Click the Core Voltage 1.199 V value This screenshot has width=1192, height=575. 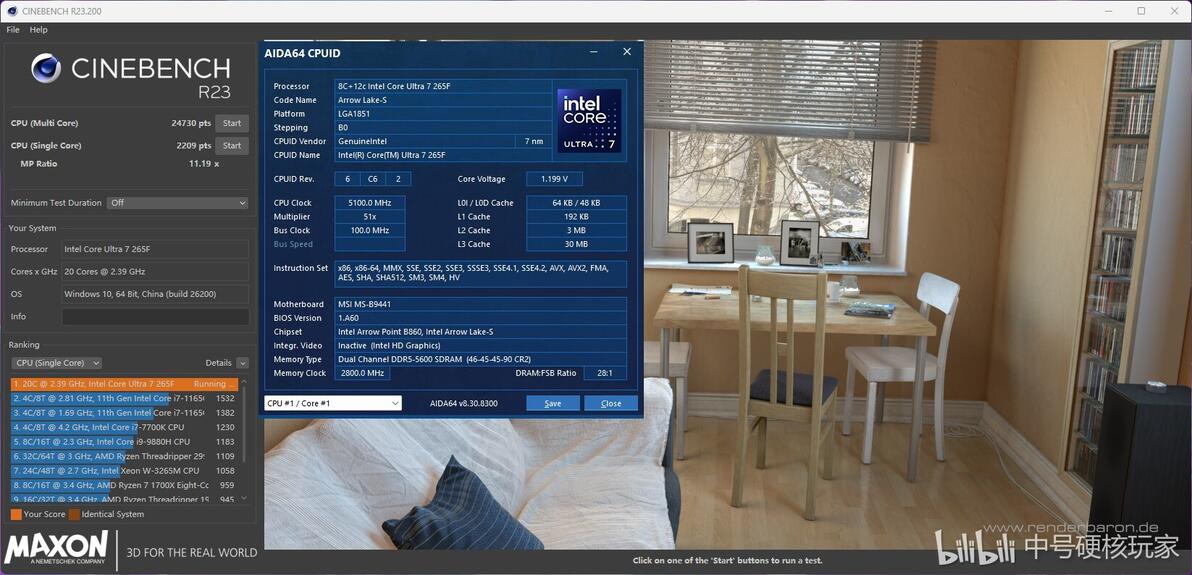(554, 179)
